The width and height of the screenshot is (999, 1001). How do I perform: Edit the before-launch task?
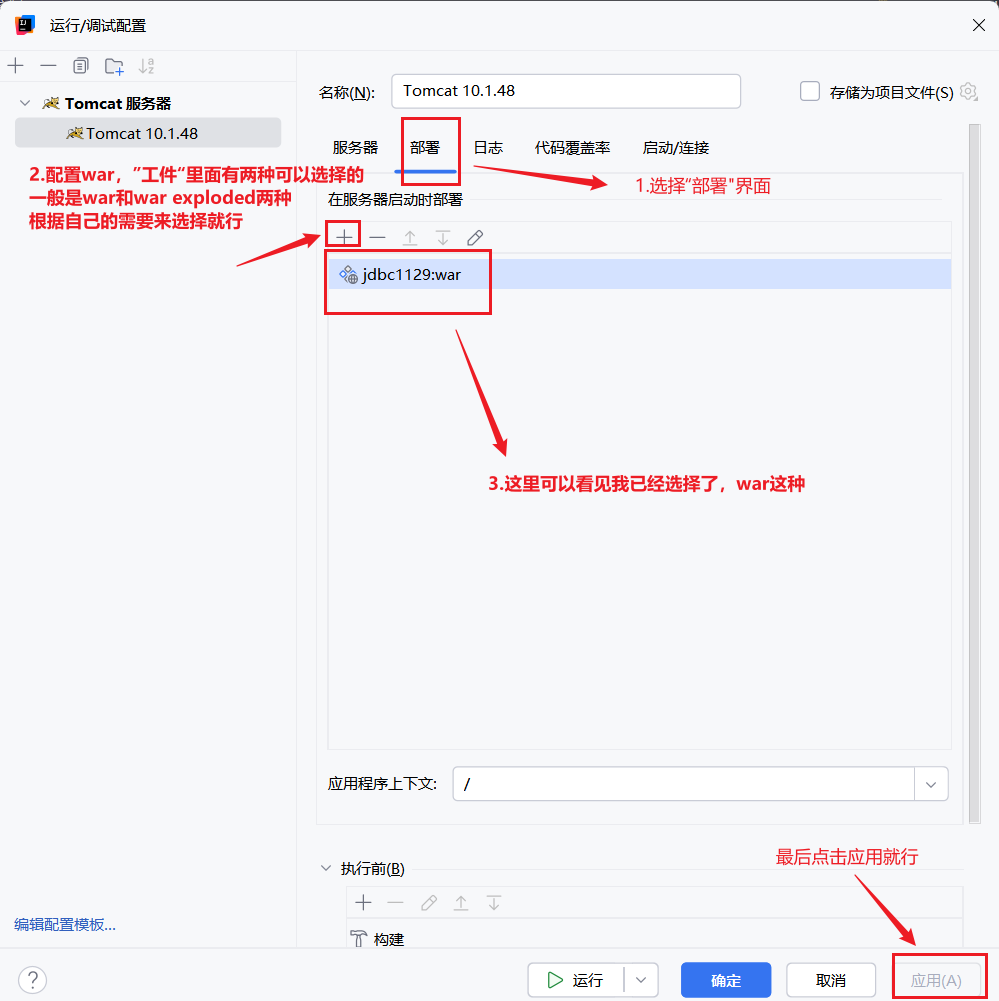429,903
